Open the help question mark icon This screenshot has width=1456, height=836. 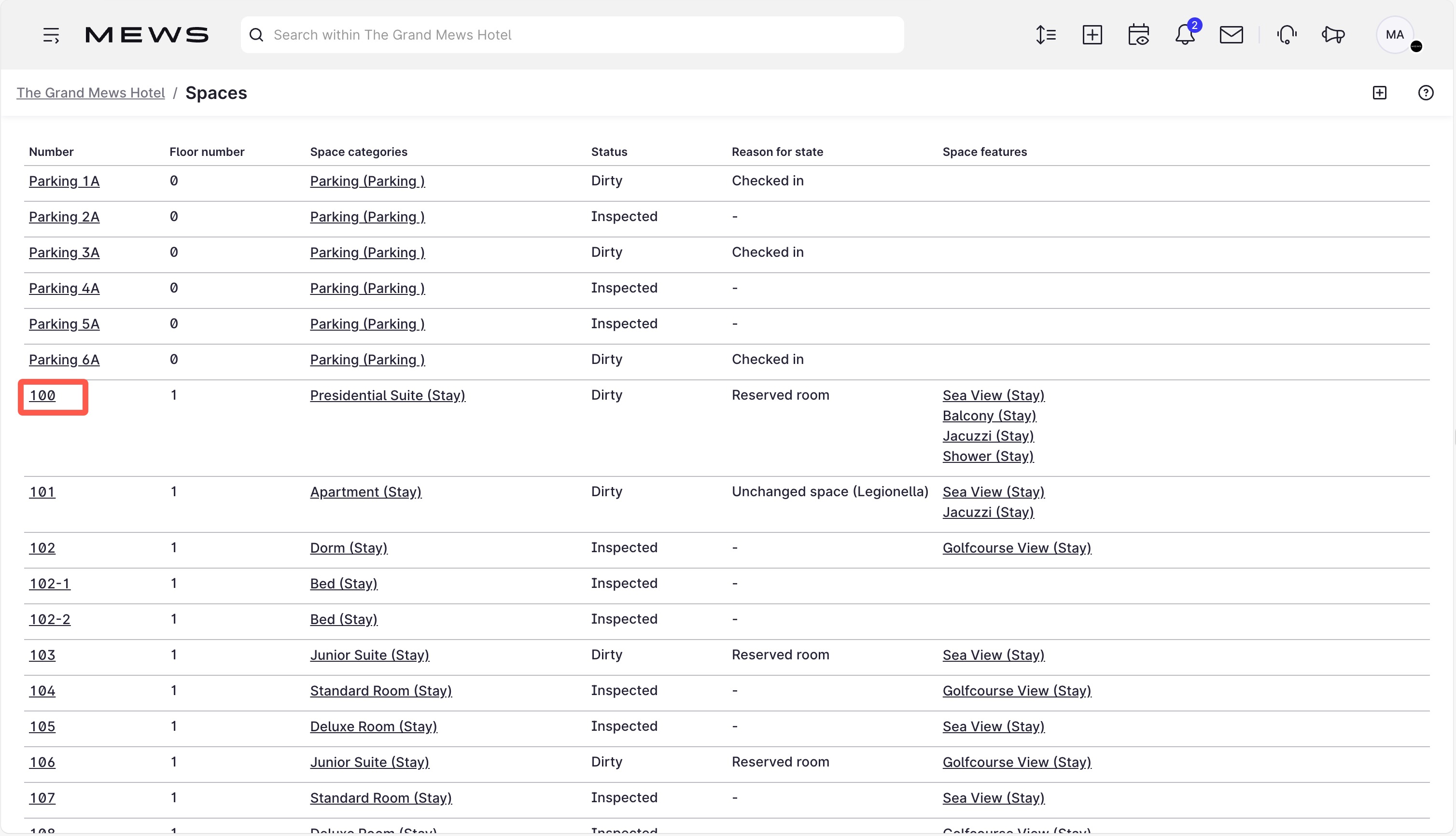1426,93
